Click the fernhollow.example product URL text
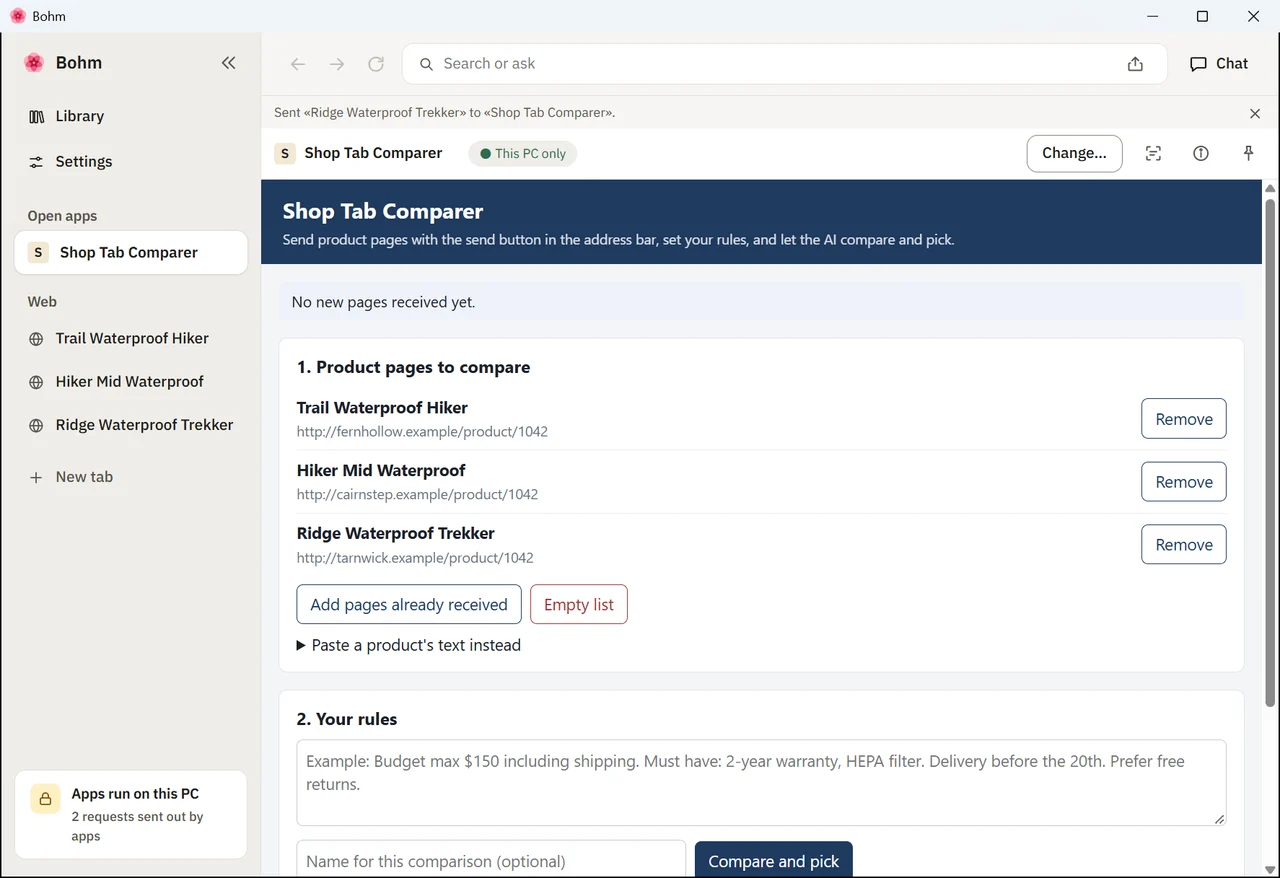This screenshot has width=1280, height=878. pos(422,432)
